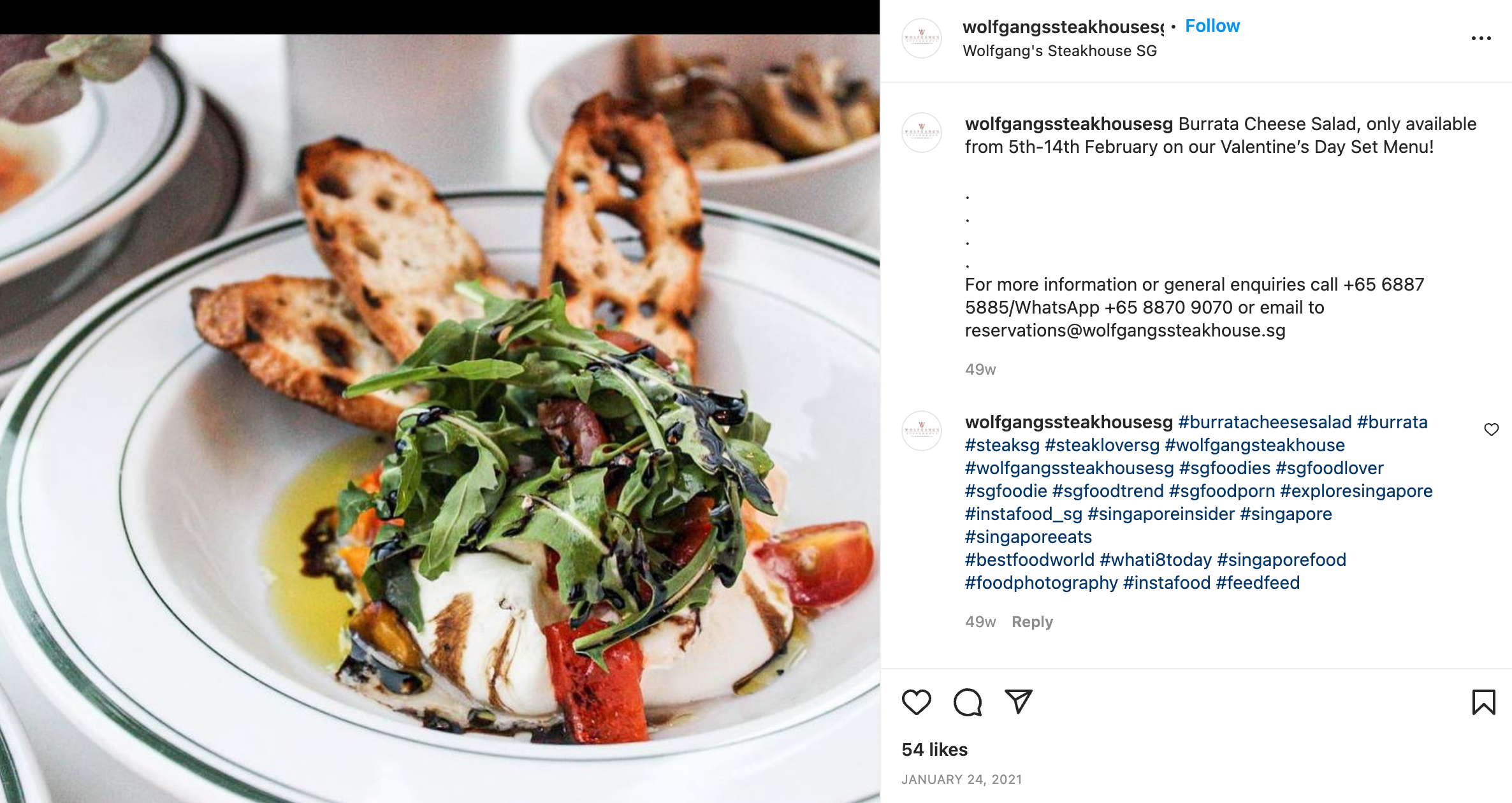Save post with the bookmark icon
This screenshot has width=1512, height=803.
(1484, 702)
